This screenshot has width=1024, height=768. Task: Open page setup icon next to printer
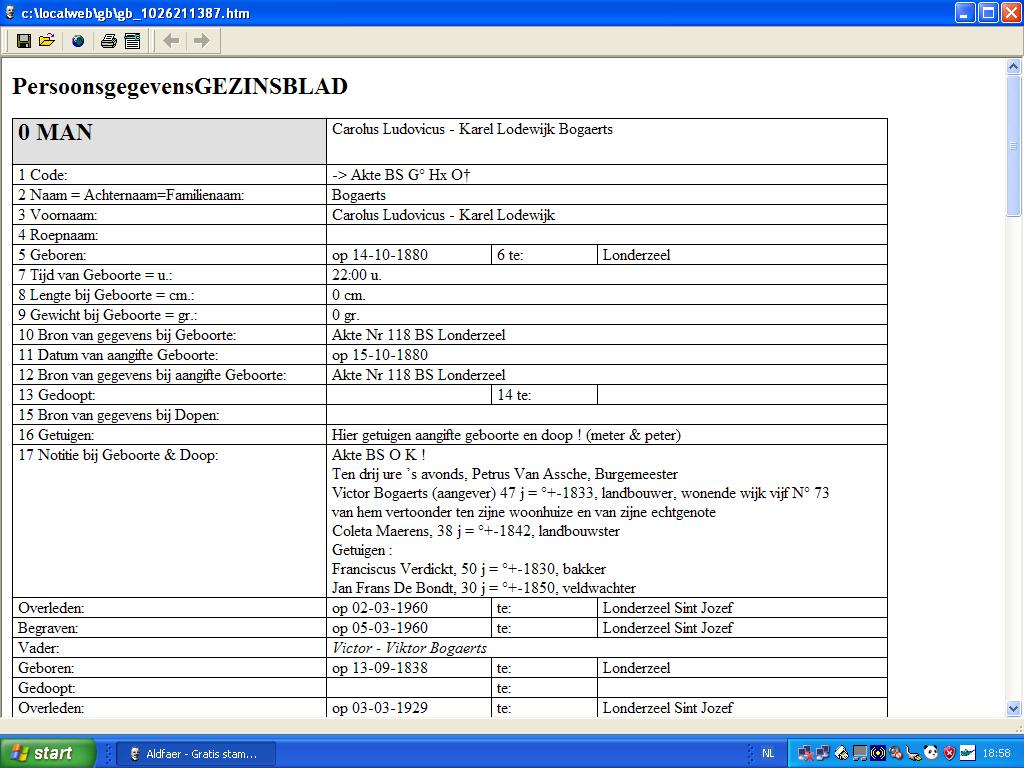[133, 41]
